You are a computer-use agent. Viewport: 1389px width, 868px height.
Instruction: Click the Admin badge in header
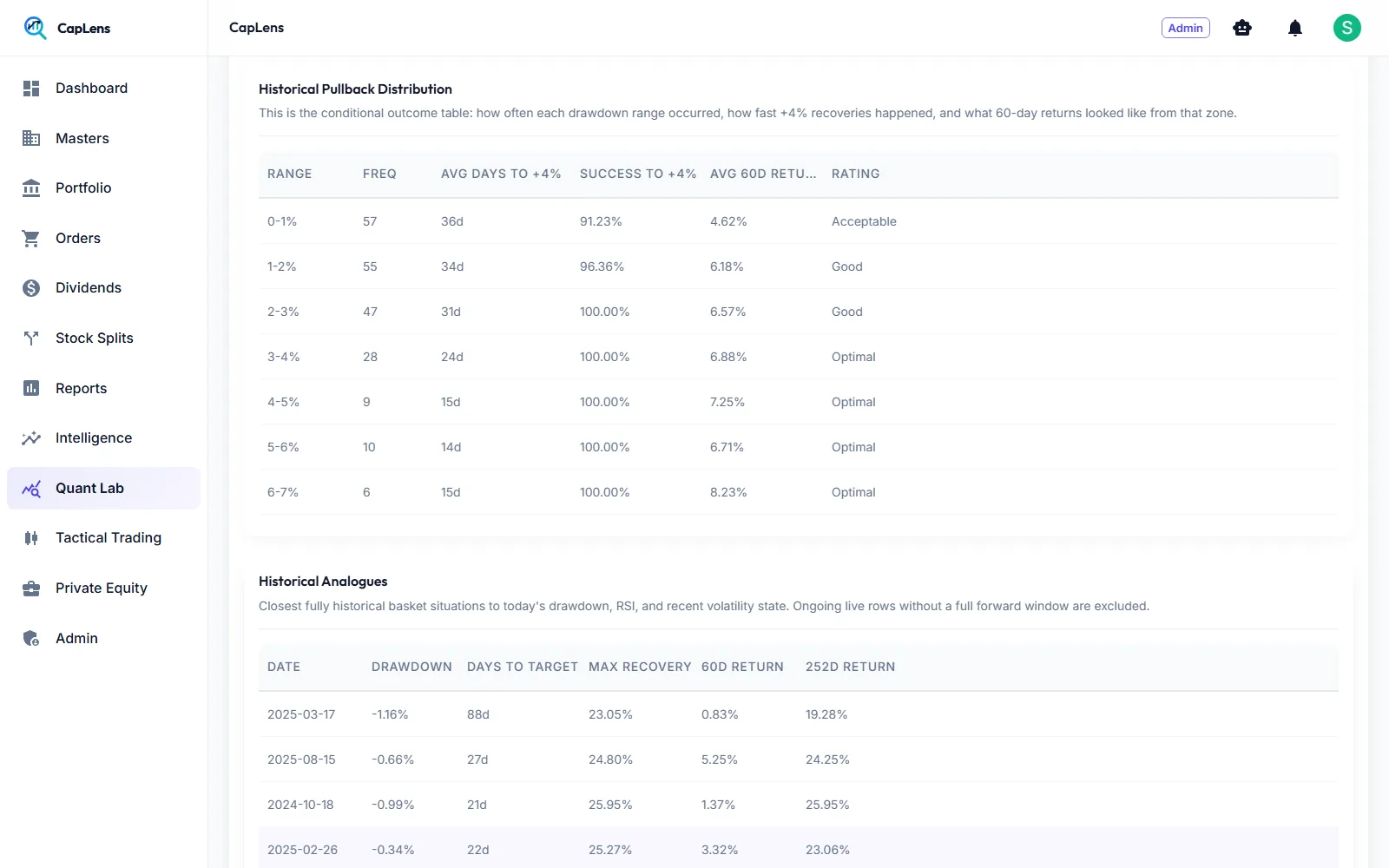(1185, 28)
